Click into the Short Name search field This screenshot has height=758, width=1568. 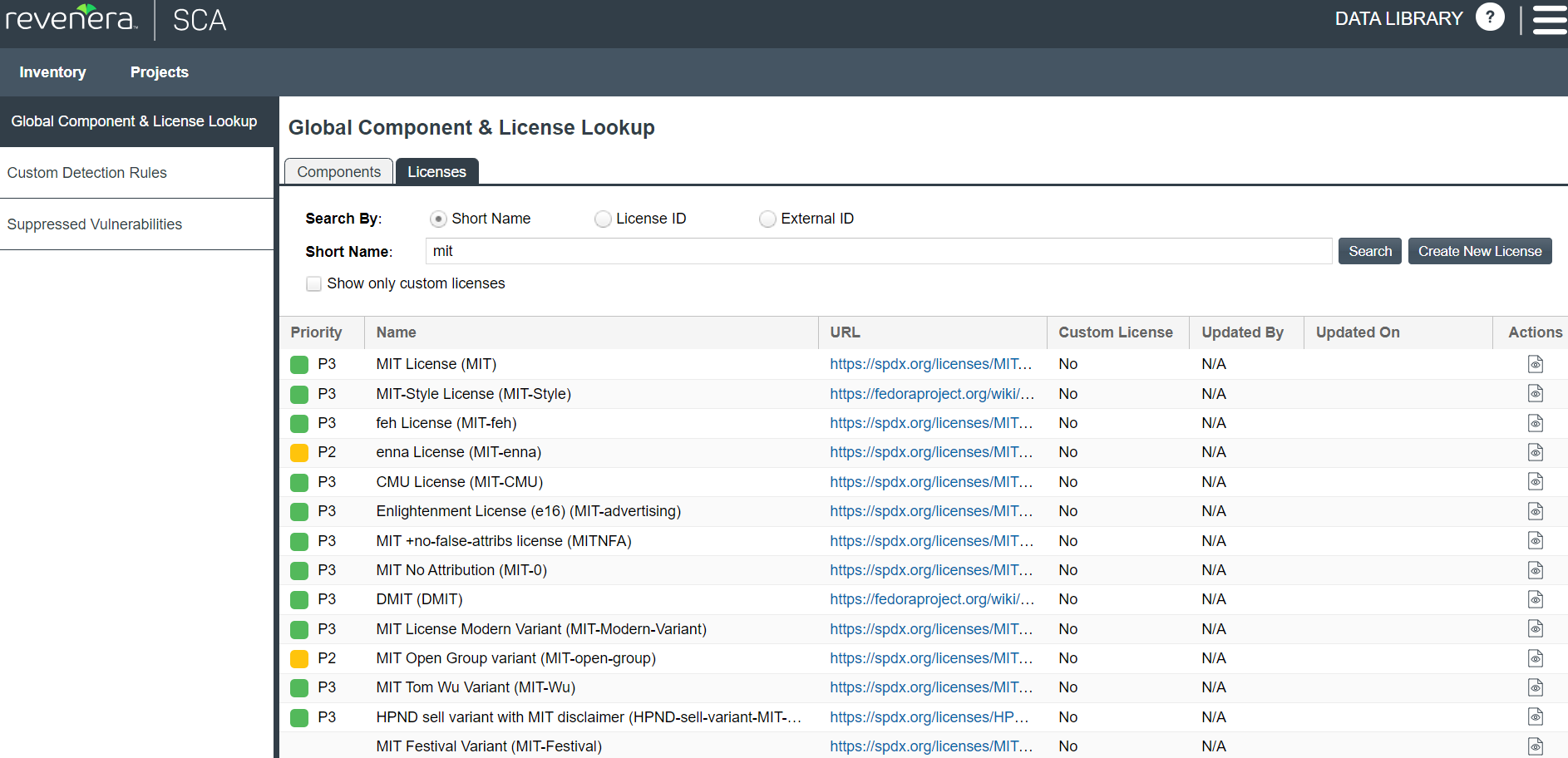878,251
